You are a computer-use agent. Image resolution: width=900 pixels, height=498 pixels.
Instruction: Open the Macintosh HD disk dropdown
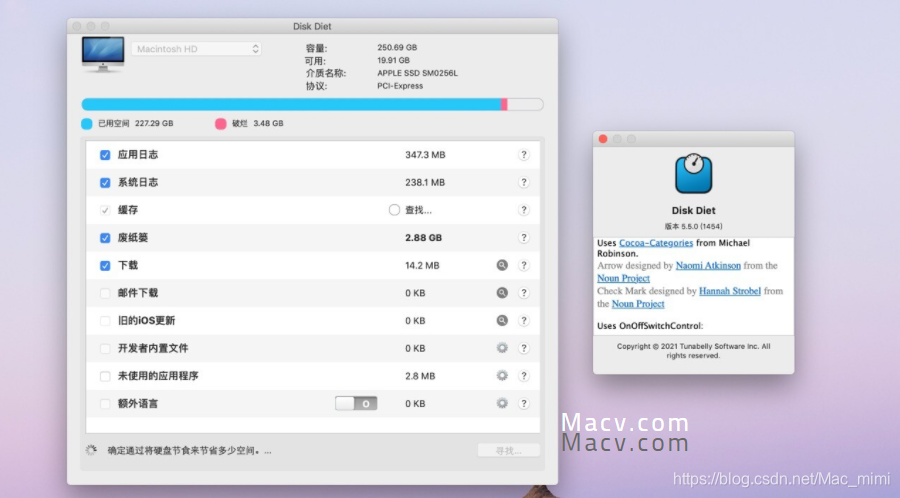click(x=197, y=49)
